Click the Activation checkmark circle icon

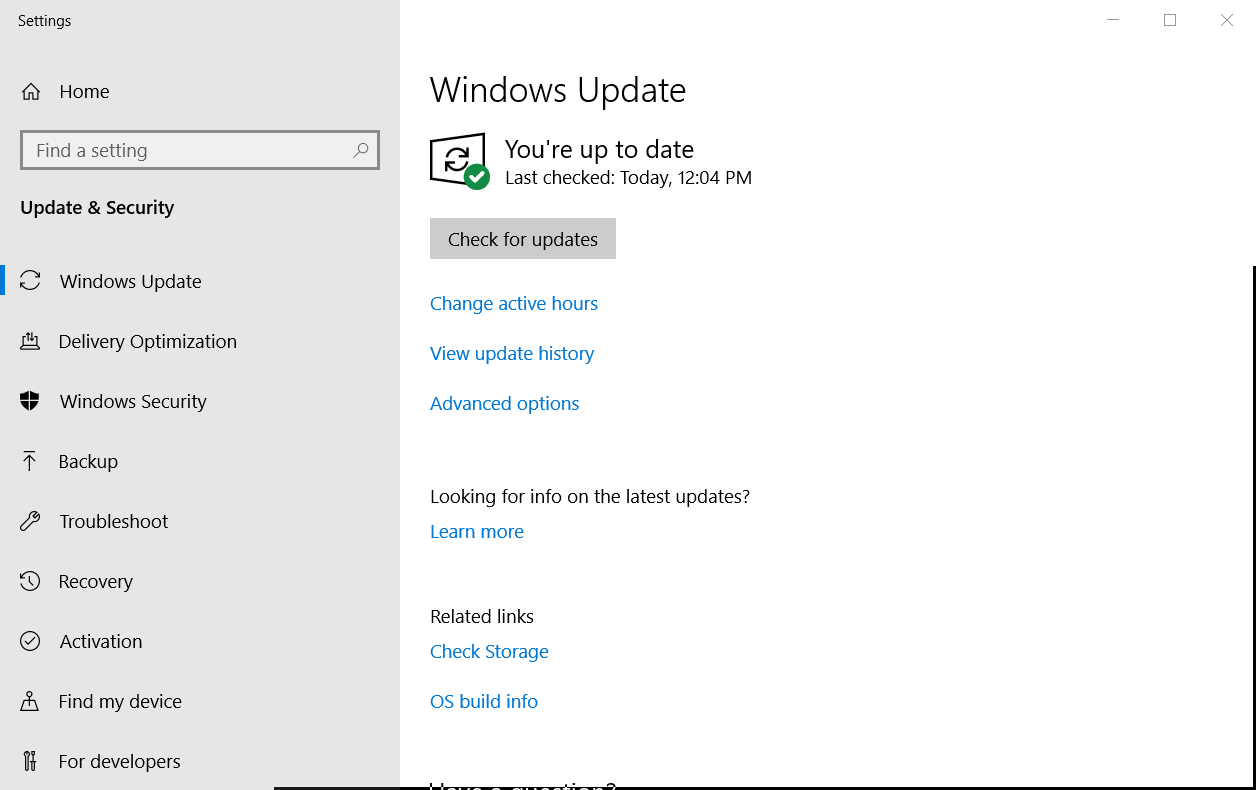30,641
